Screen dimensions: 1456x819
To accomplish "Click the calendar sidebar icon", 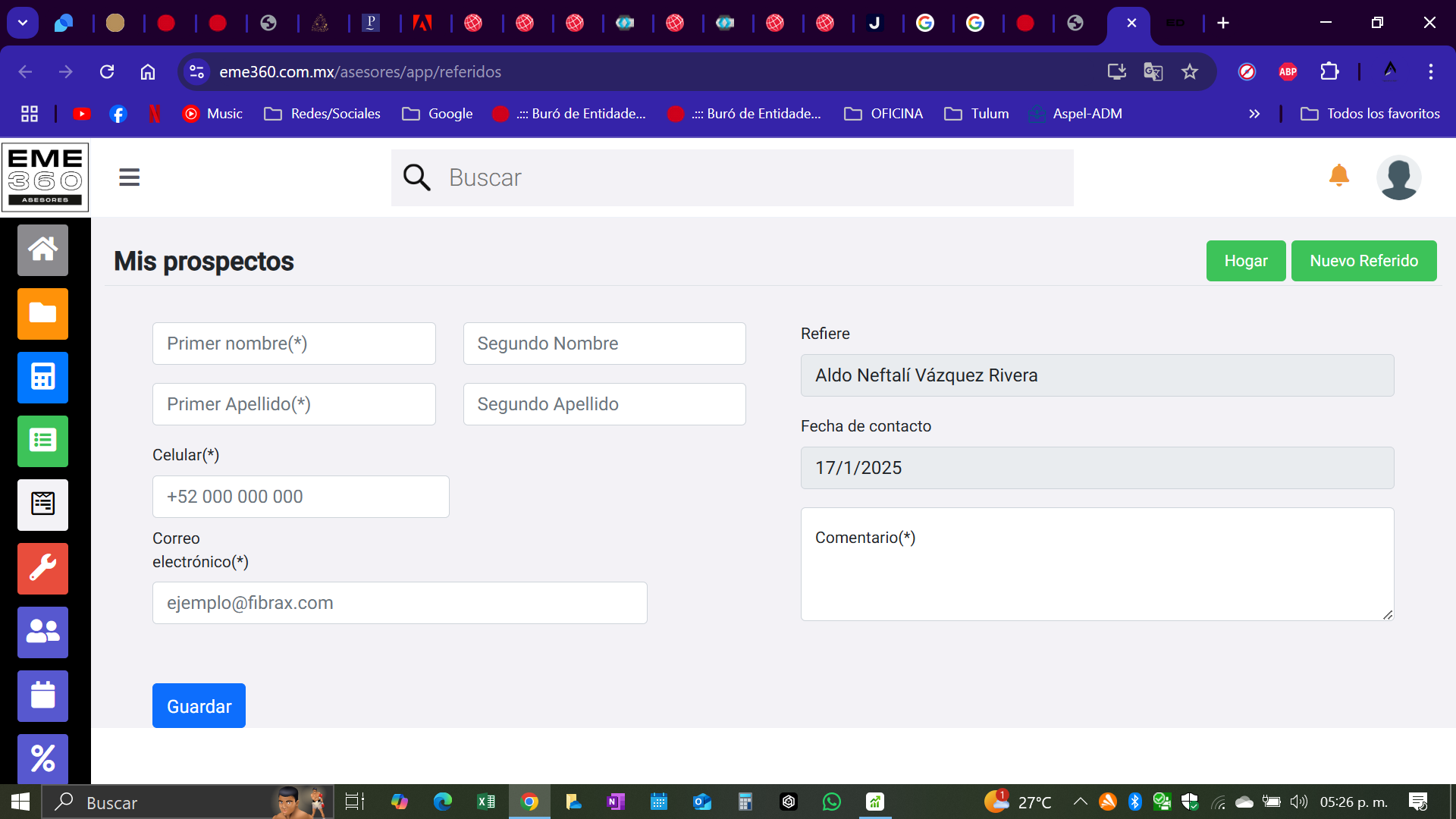I will coord(42,695).
